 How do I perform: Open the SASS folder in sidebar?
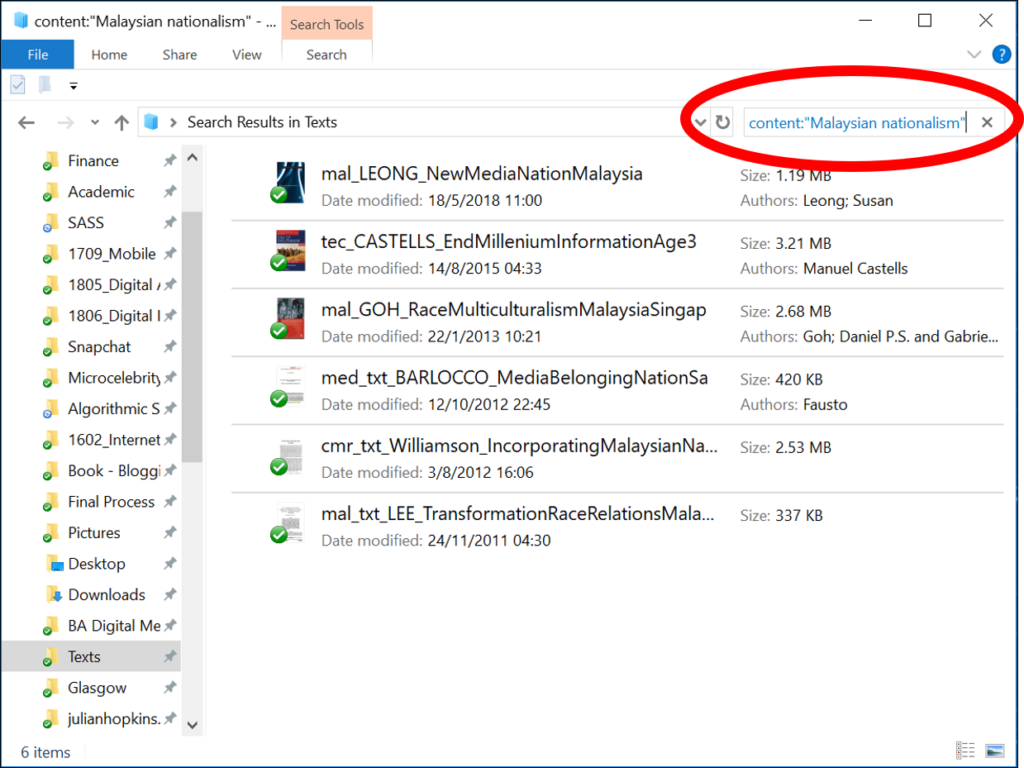tap(86, 223)
